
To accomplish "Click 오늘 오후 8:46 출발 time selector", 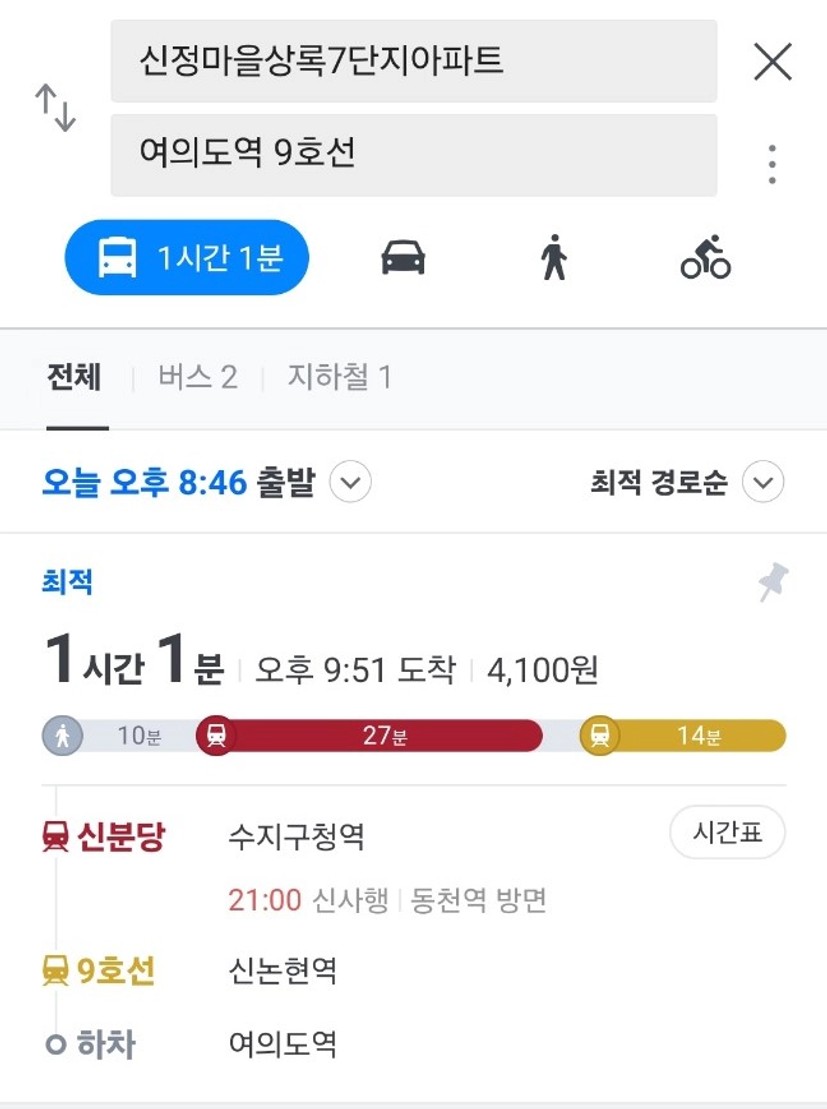I will click(x=179, y=482).
